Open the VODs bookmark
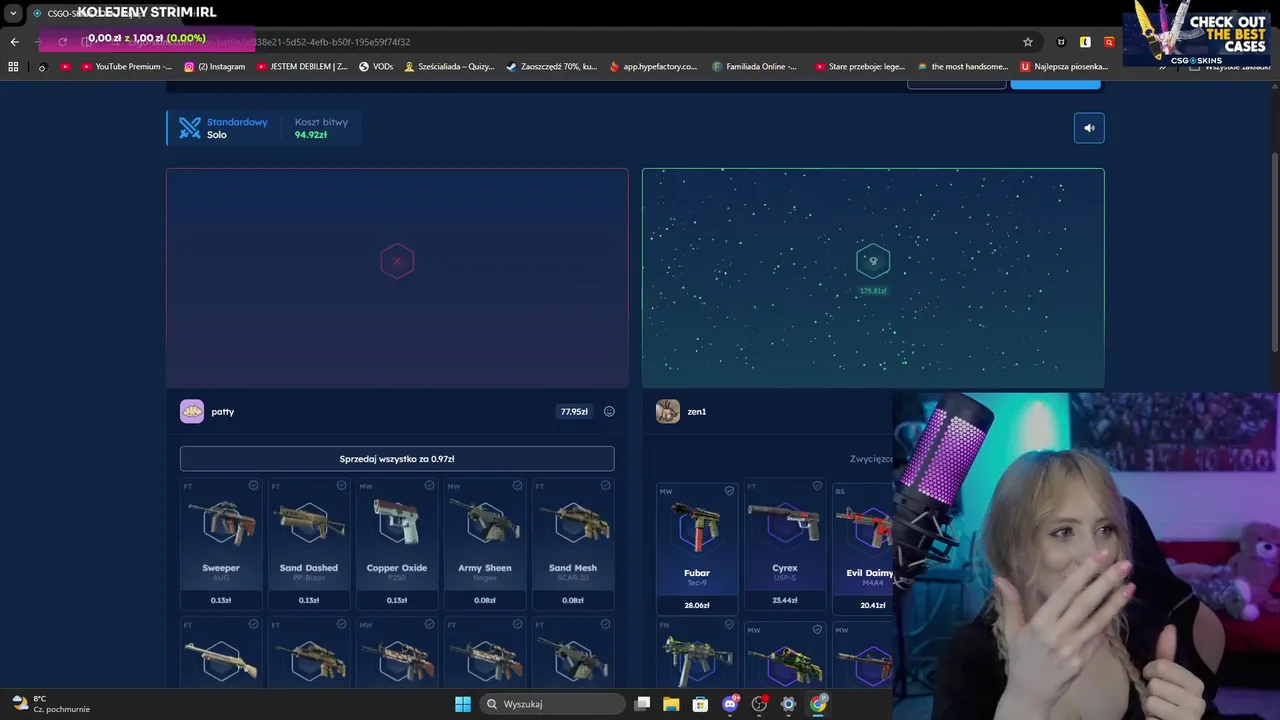The width and height of the screenshot is (1280, 720). (x=376, y=67)
